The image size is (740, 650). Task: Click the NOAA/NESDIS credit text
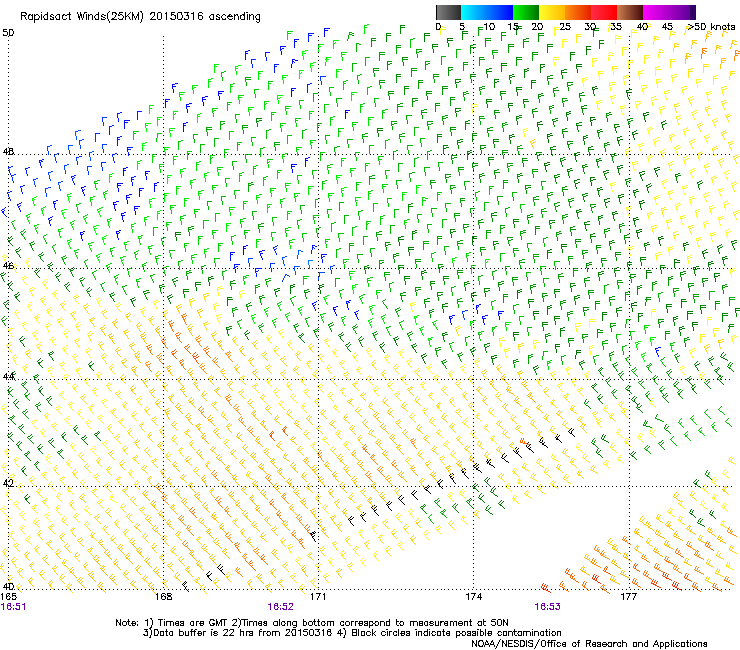589,644
